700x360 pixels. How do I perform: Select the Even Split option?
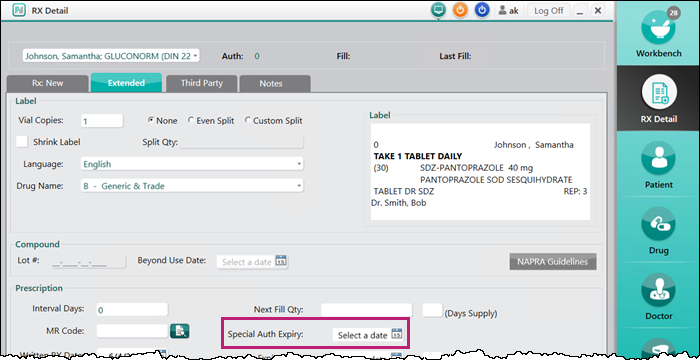coord(191,121)
